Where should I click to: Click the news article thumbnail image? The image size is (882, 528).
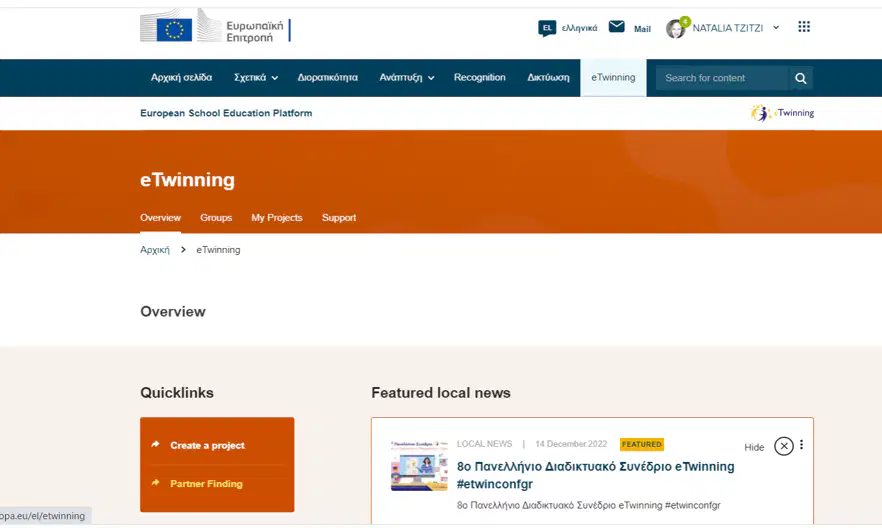[x=420, y=466]
